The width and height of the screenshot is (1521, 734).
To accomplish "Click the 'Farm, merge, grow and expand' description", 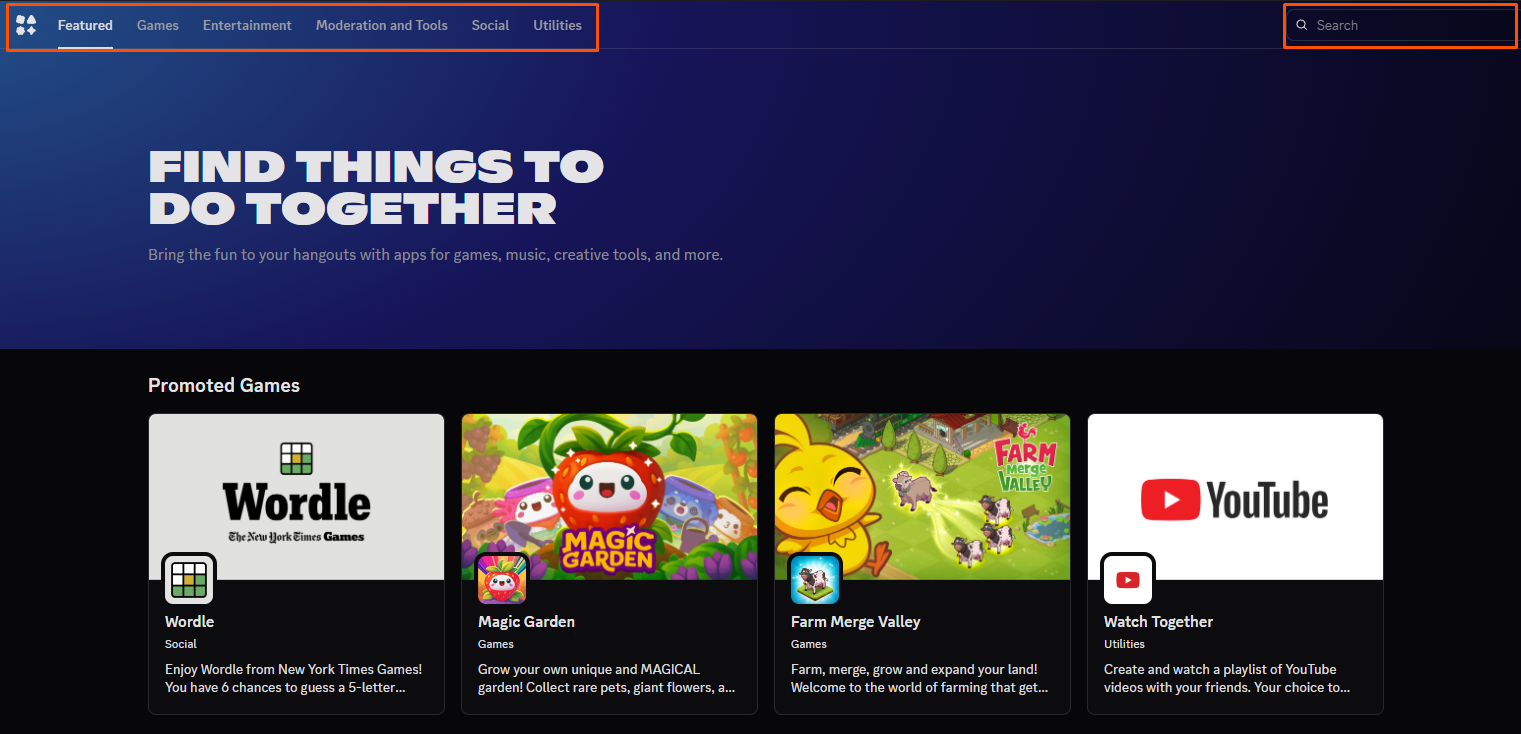I will click(x=920, y=678).
